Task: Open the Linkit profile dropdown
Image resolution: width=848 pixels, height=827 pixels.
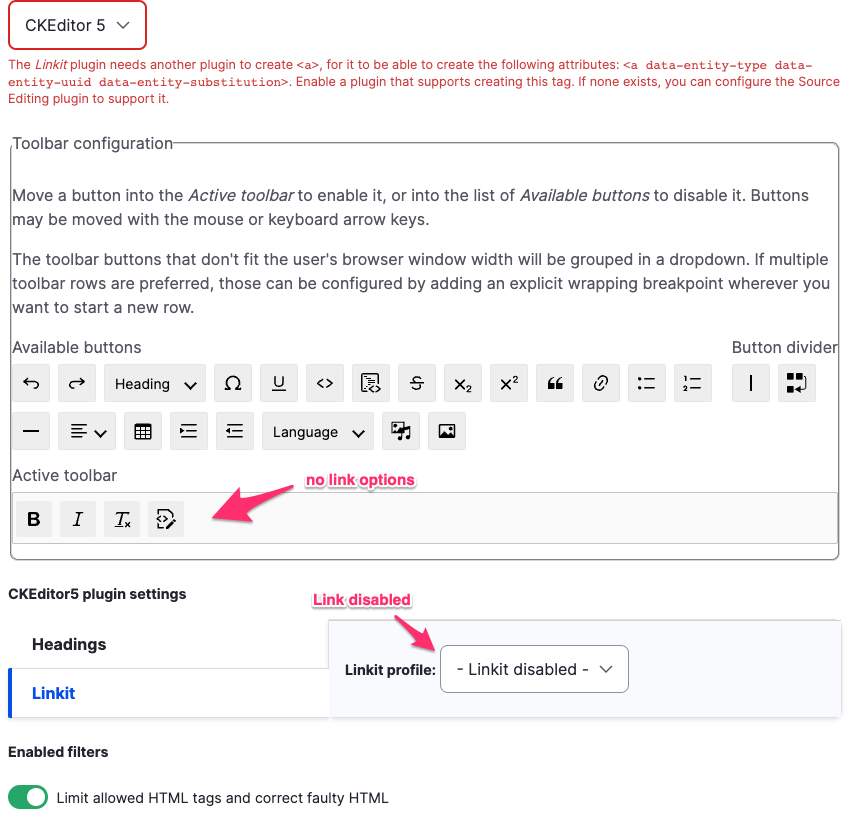Action: [534, 669]
